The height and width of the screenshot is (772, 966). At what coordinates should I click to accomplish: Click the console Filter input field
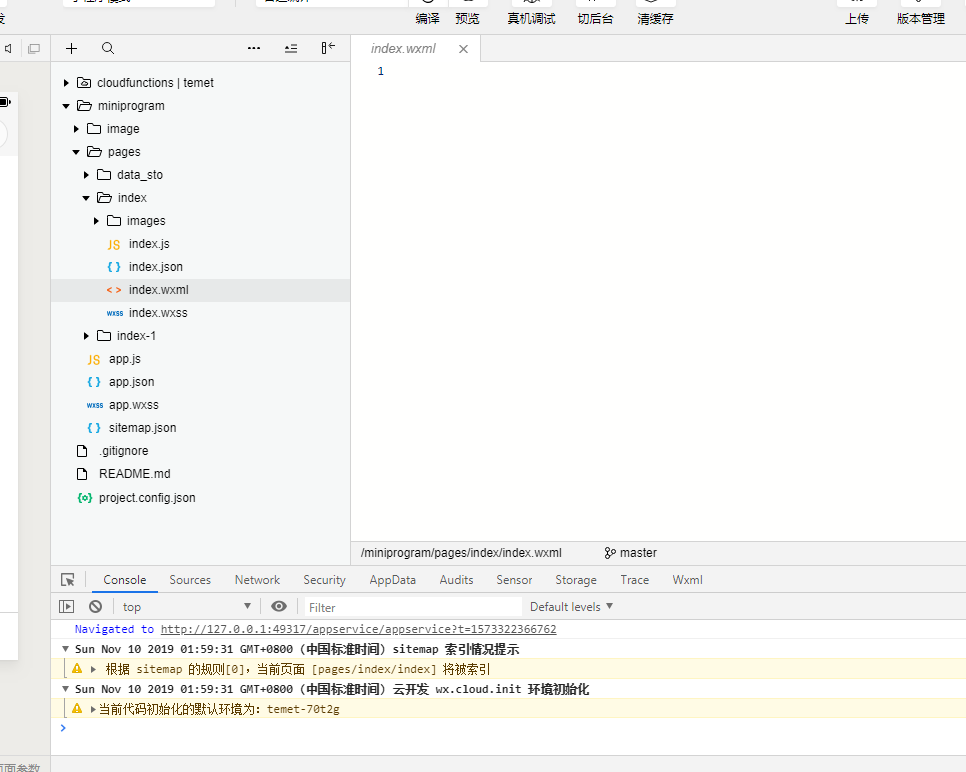tap(412, 607)
